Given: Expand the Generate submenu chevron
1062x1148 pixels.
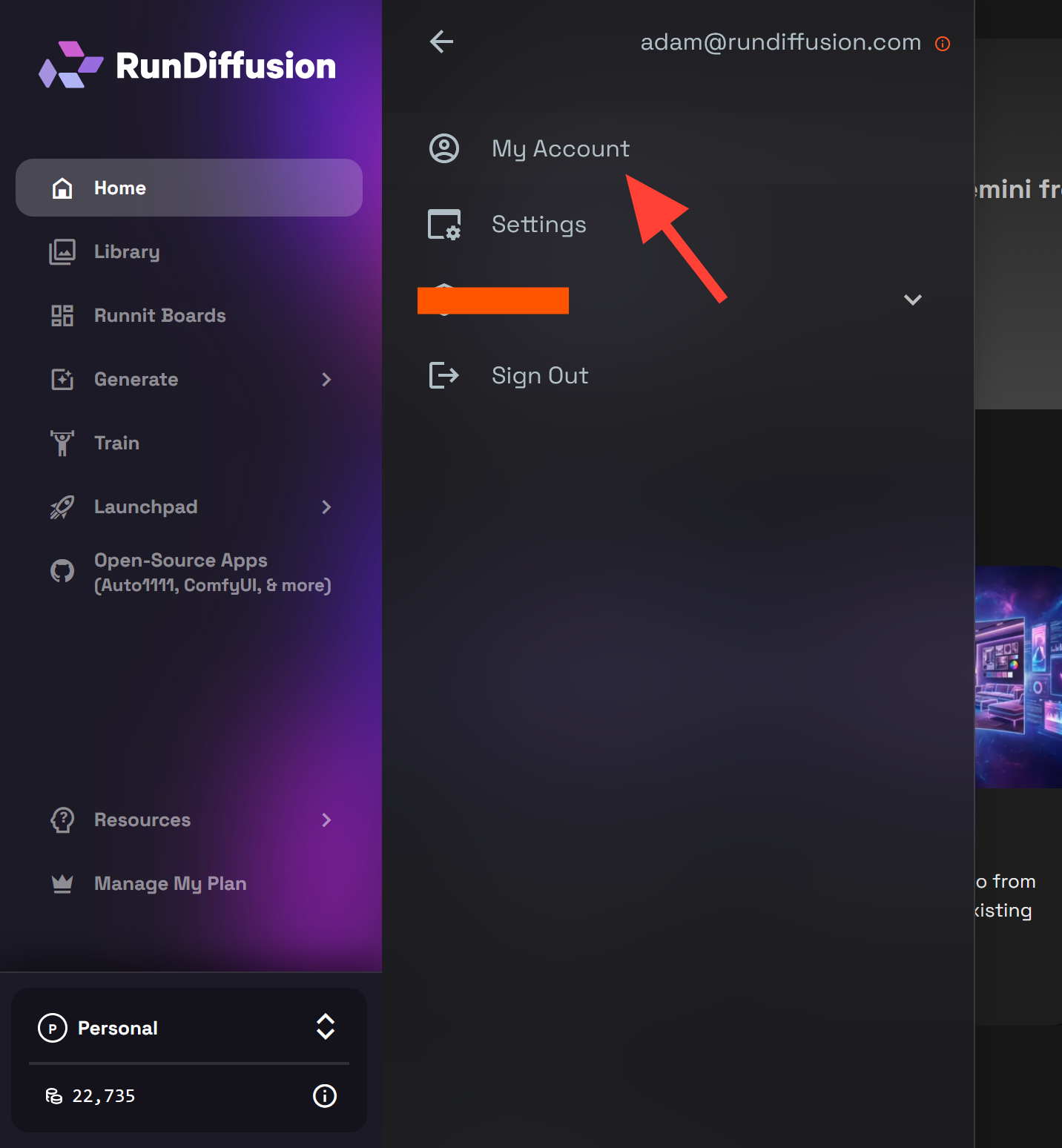Looking at the screenshot, I should point(326,380).
